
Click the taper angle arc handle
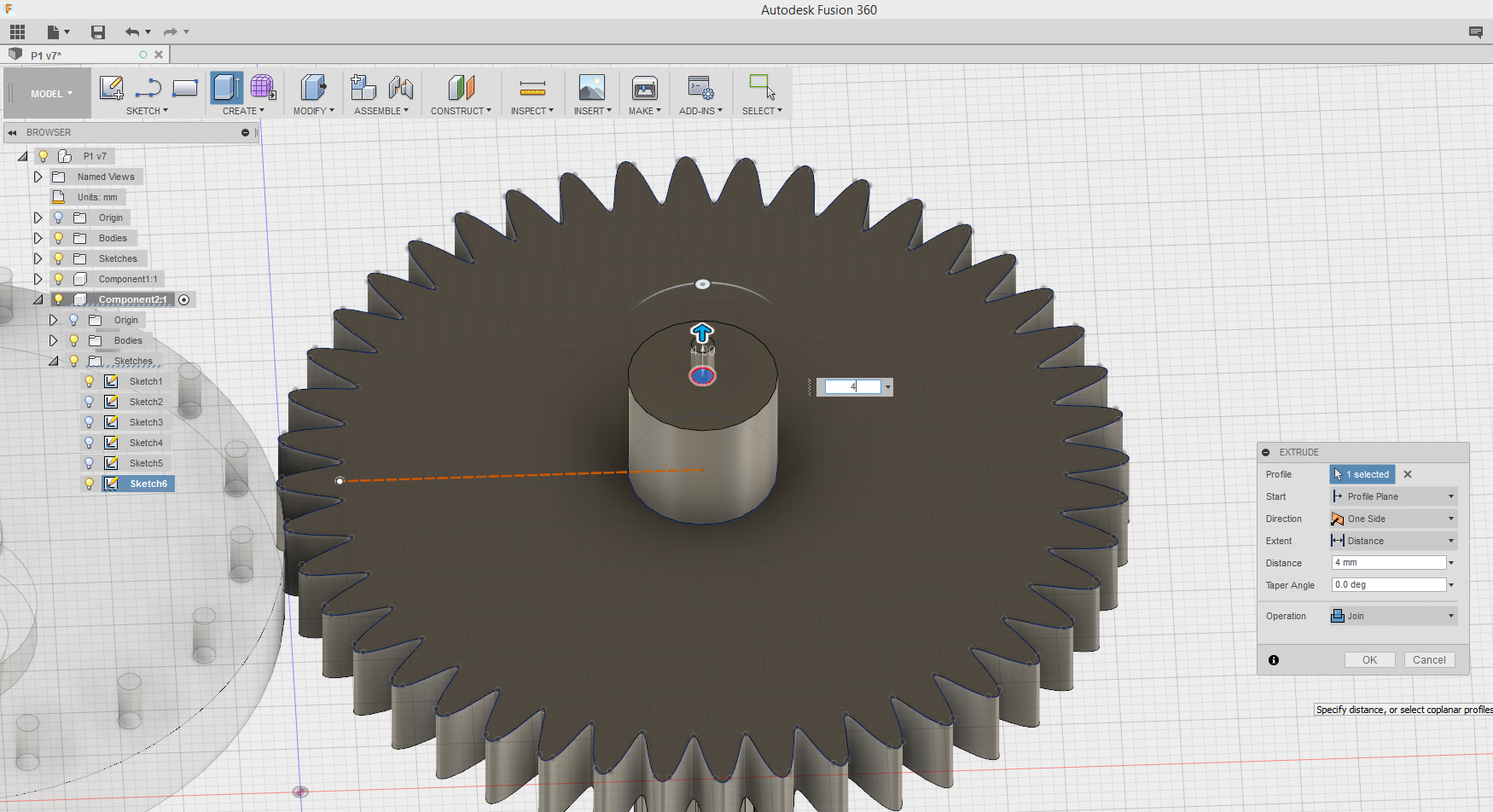click(702, 284)
